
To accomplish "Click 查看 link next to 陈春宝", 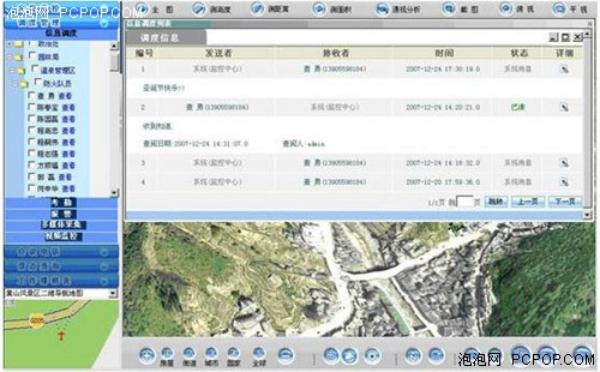I will click(x=69, y=108).
